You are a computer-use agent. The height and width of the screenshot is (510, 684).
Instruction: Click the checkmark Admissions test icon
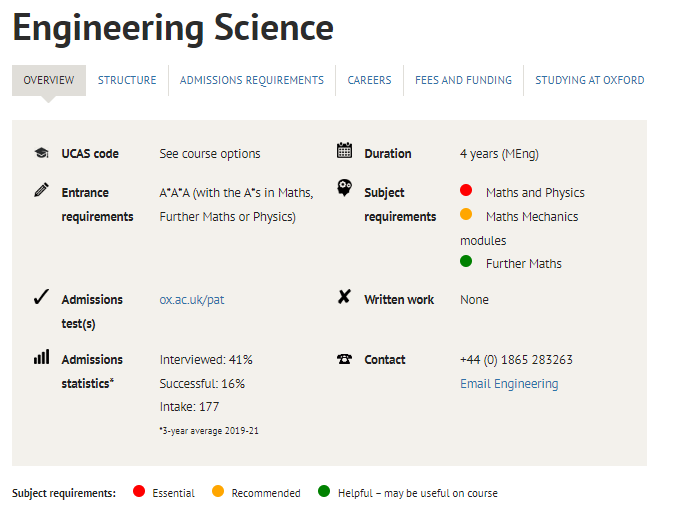(41, 297)
